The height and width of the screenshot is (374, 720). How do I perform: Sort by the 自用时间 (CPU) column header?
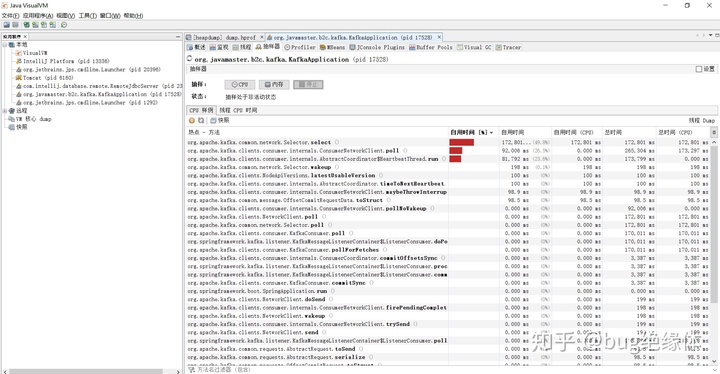[576, 132]
